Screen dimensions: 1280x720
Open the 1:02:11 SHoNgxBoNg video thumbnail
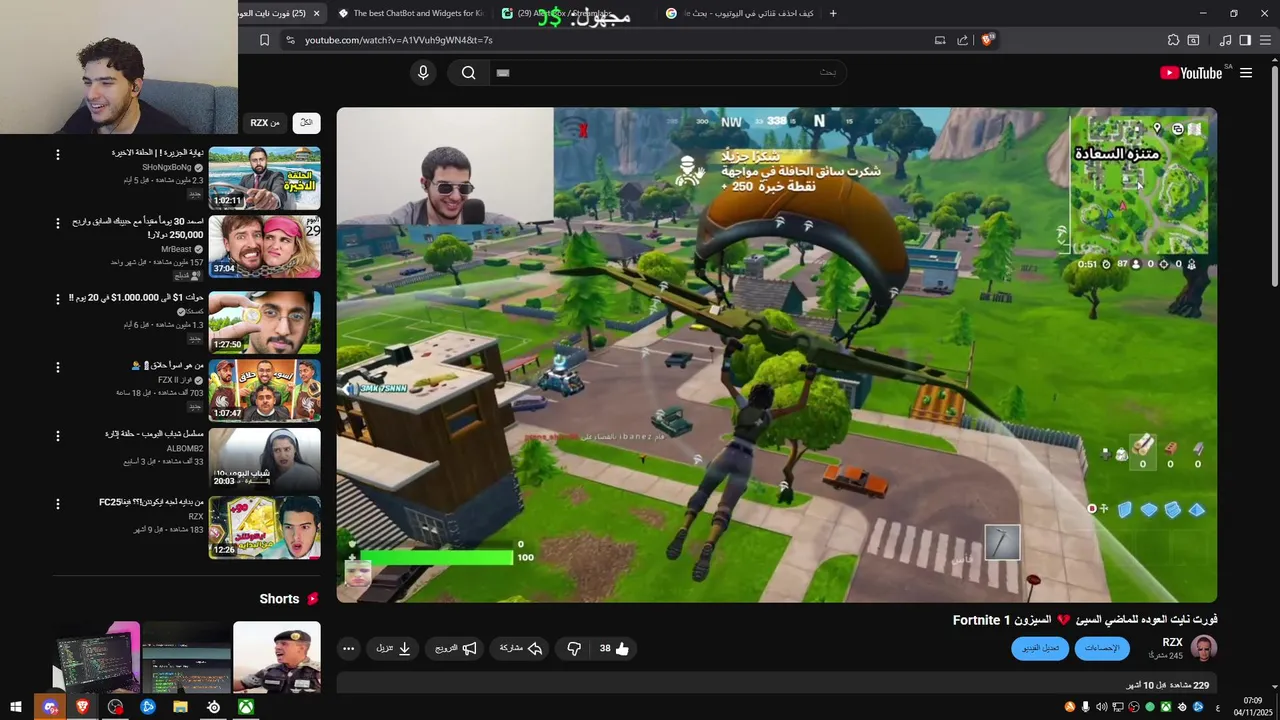264,178
